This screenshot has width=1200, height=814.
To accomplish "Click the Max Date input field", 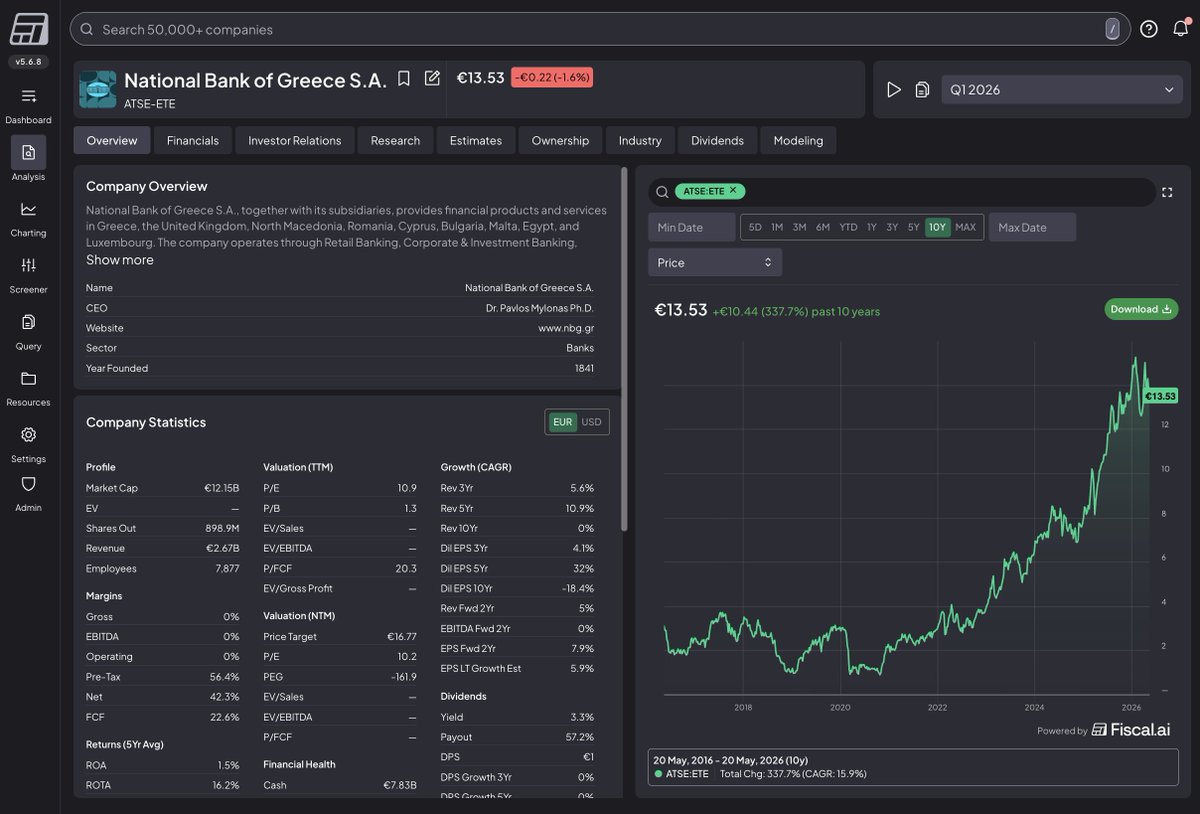I will 1032,227.
